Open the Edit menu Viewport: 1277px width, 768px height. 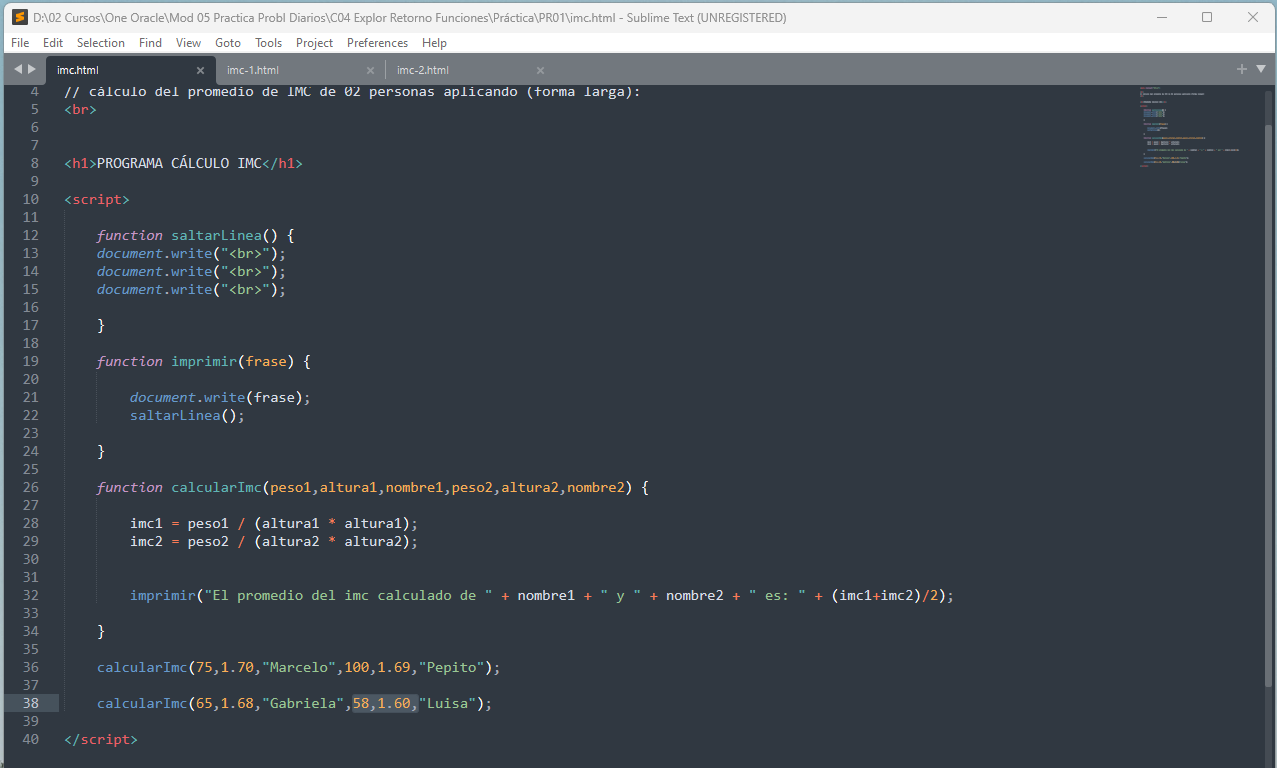pos(53,43)
